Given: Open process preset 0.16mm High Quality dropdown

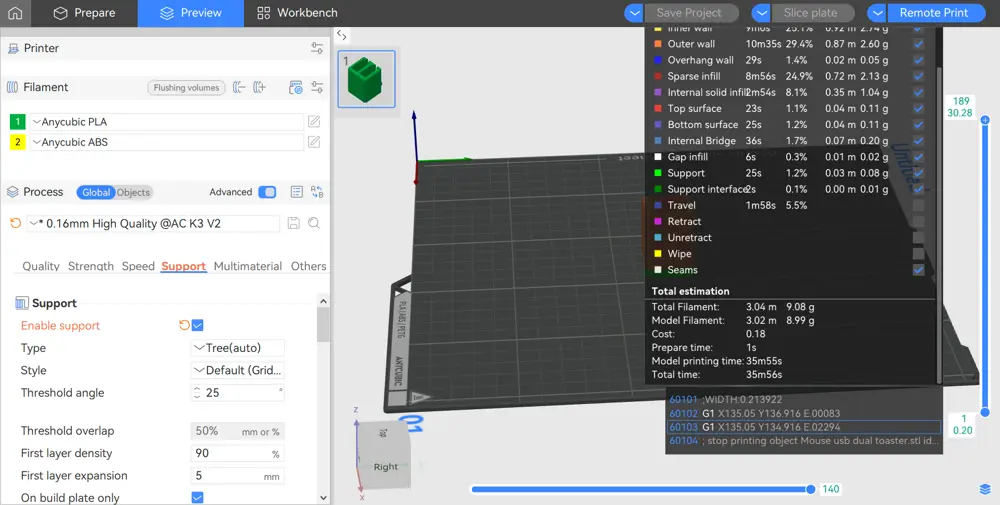Looking at the screenshot, I should [x=153, y=223].
